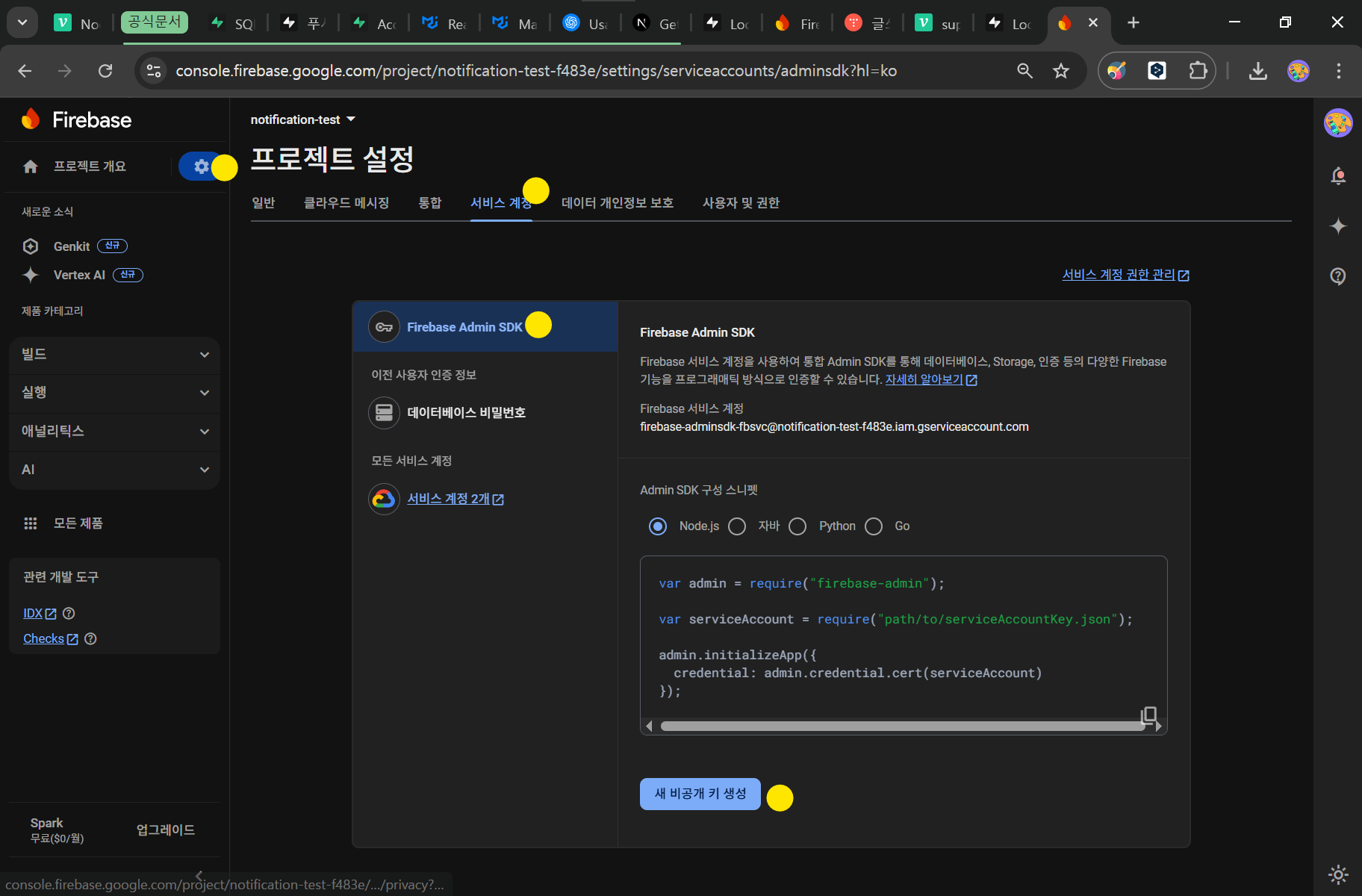Open the Checks link
The image size is (1362, 896).
pyautogui.click(x=50, y=639)
